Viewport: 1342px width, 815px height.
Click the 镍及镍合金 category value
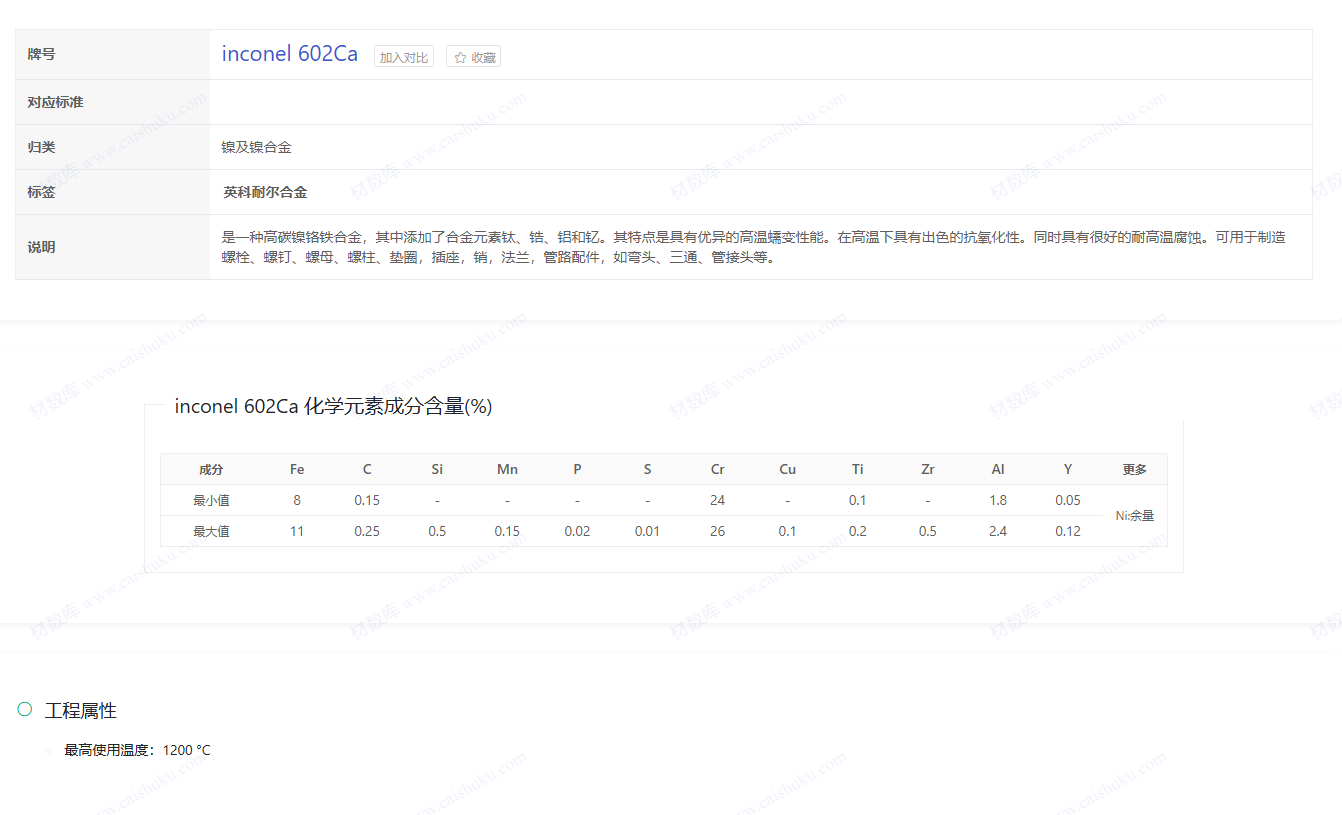(257, 147)
